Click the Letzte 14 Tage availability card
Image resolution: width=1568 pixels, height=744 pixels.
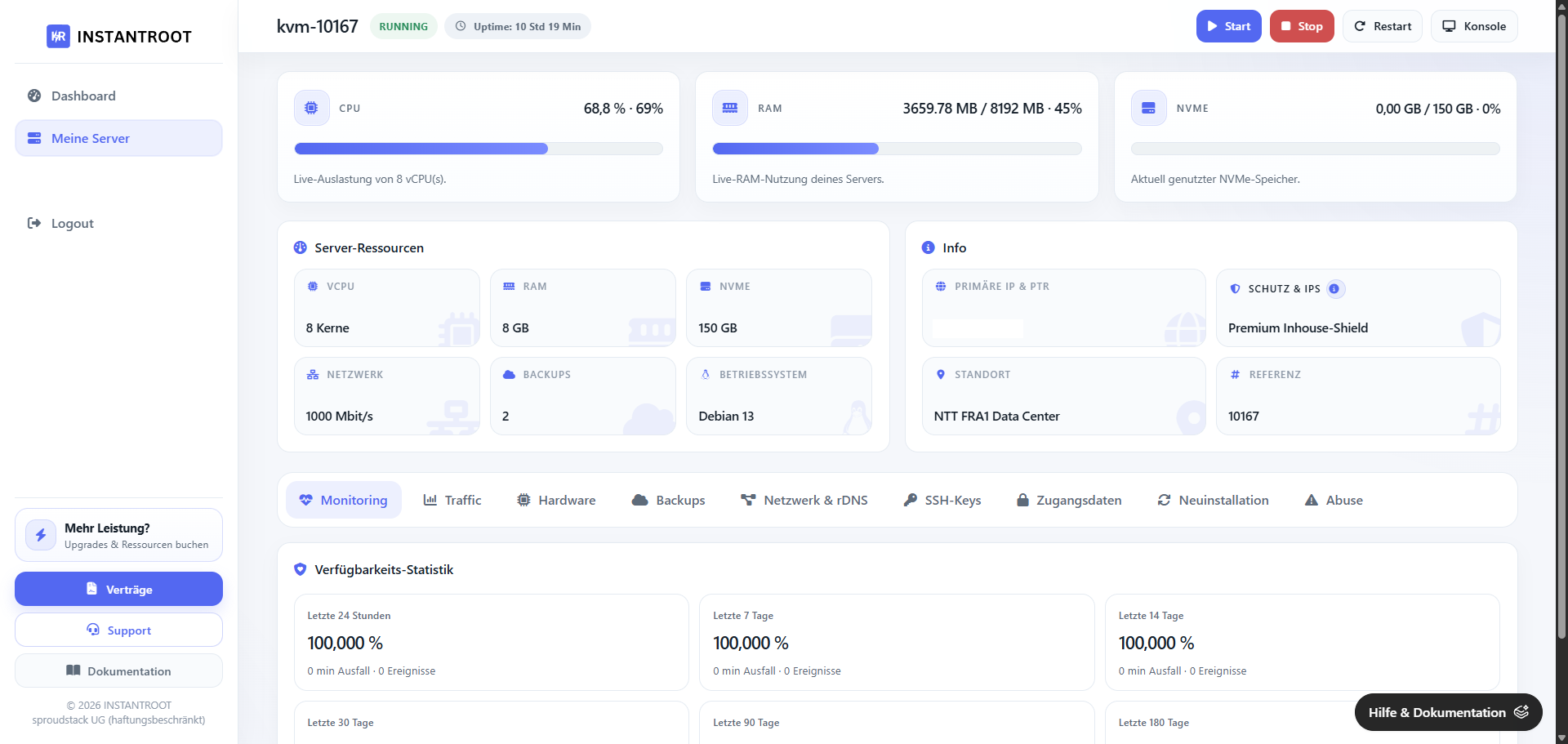1303,642
